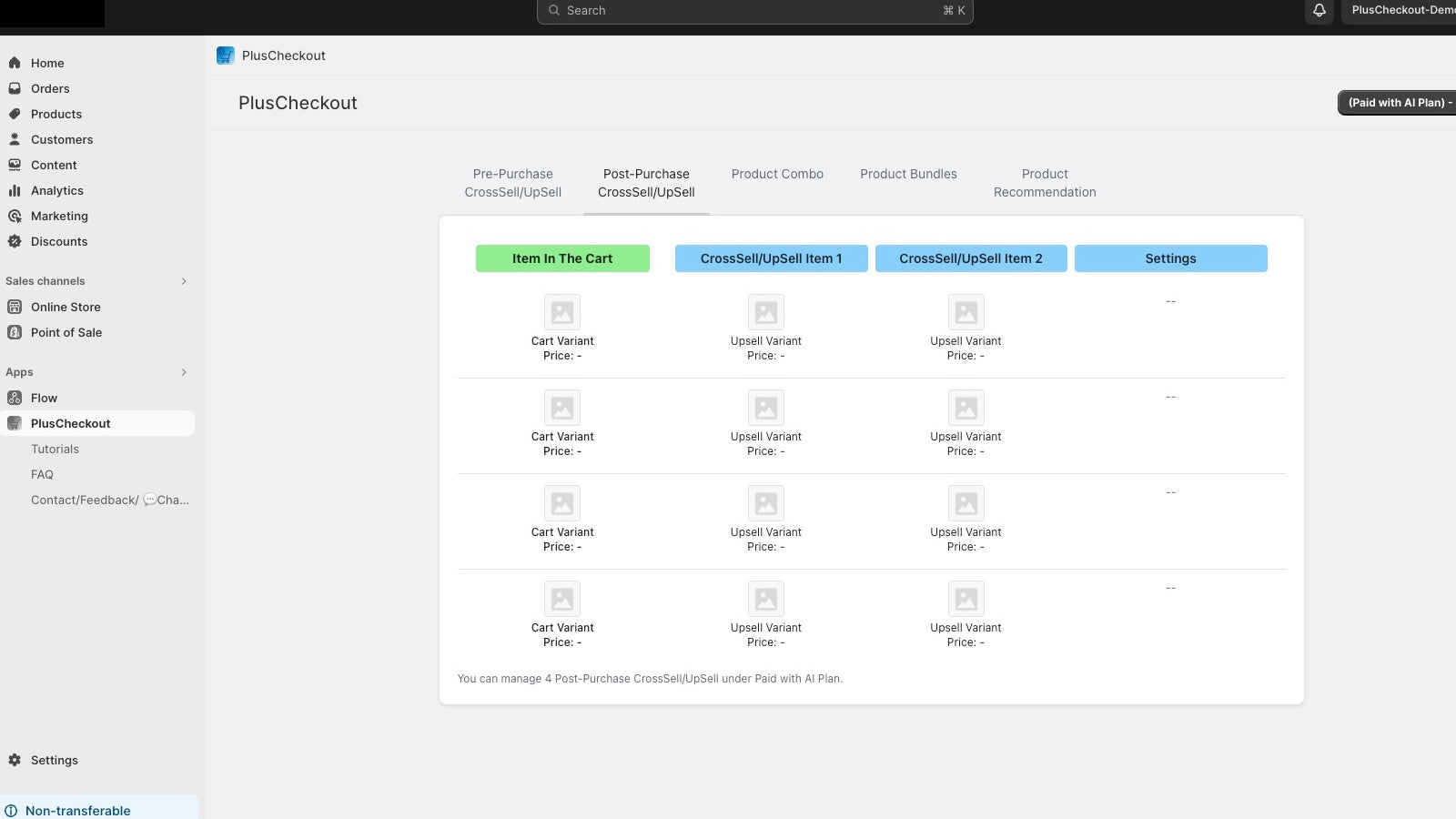Expand the Sales channels section
Screen dimensions: 1456x819
[184, 281]
